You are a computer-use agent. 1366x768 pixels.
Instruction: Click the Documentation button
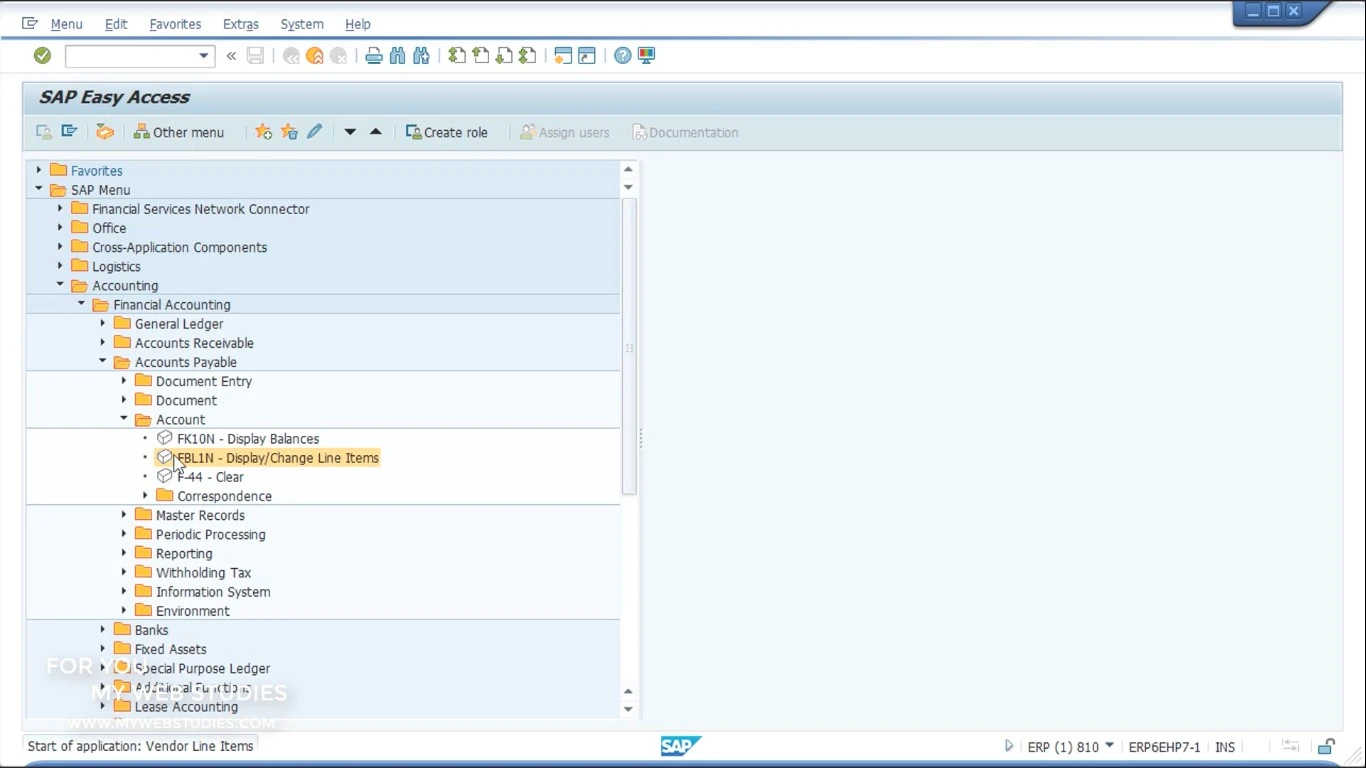coord(685,132)
